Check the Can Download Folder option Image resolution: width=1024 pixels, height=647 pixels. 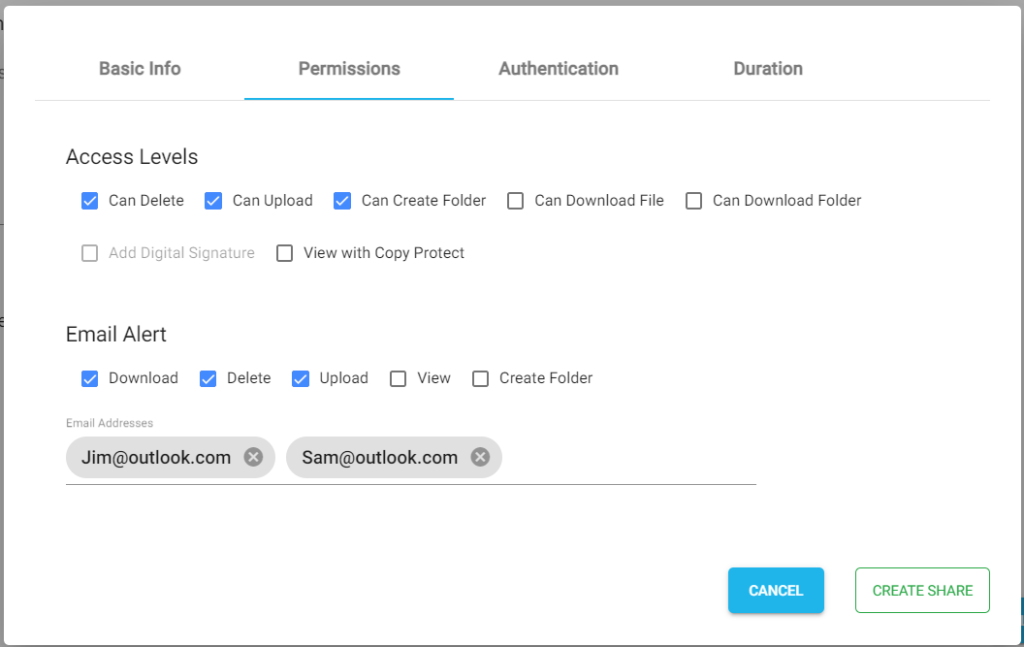694,201
